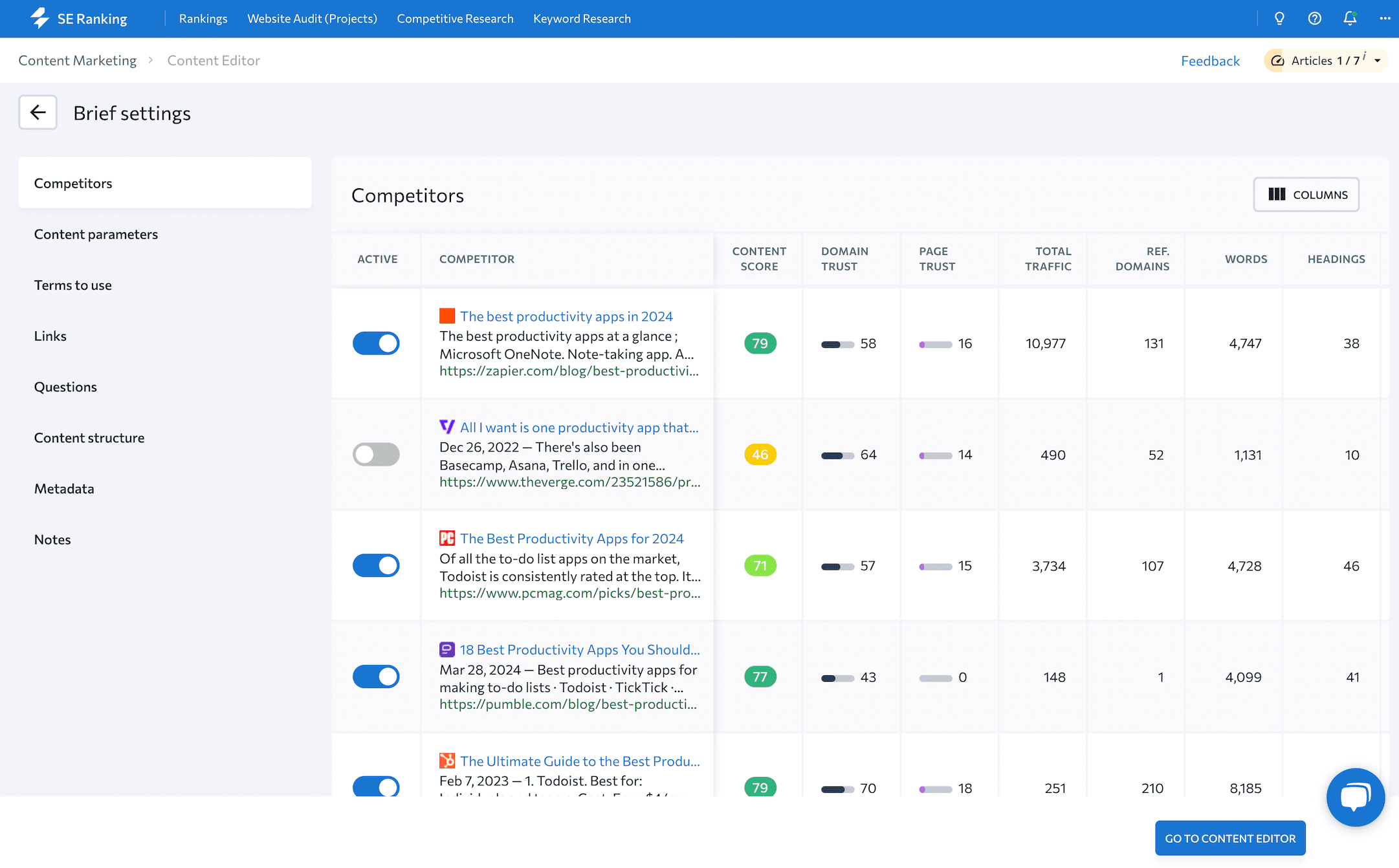
Task: Disable the active toggle for The Verge competitor
Action: coord(376,454)
